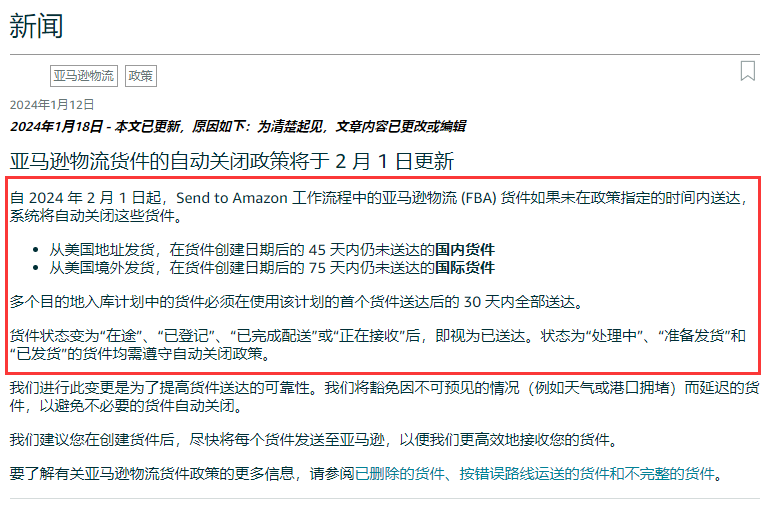Image resolution: width=779 pixels, height=505 pixels.
Task: Select the 政策 tag
Action: pyautogui.click(x=141, y=76)
